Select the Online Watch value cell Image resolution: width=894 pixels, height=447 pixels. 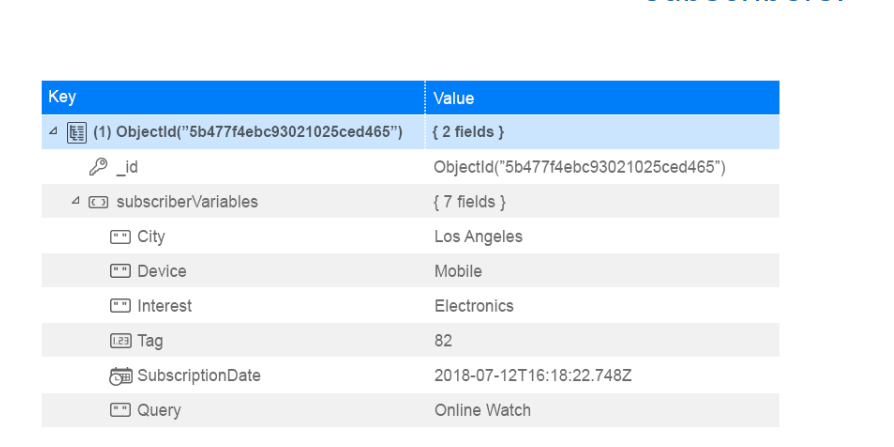(482, 410)
